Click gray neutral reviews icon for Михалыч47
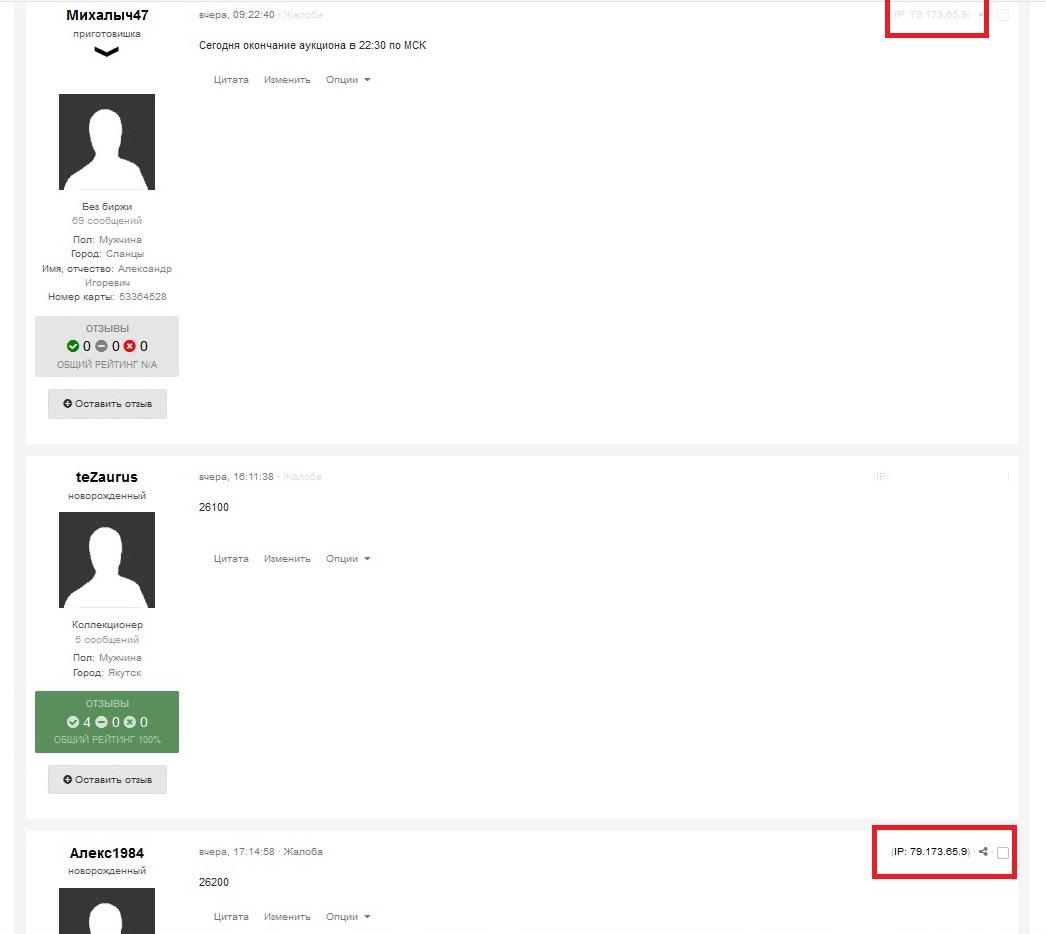This screenshot has height=934, width=1046. coord(101,346)
